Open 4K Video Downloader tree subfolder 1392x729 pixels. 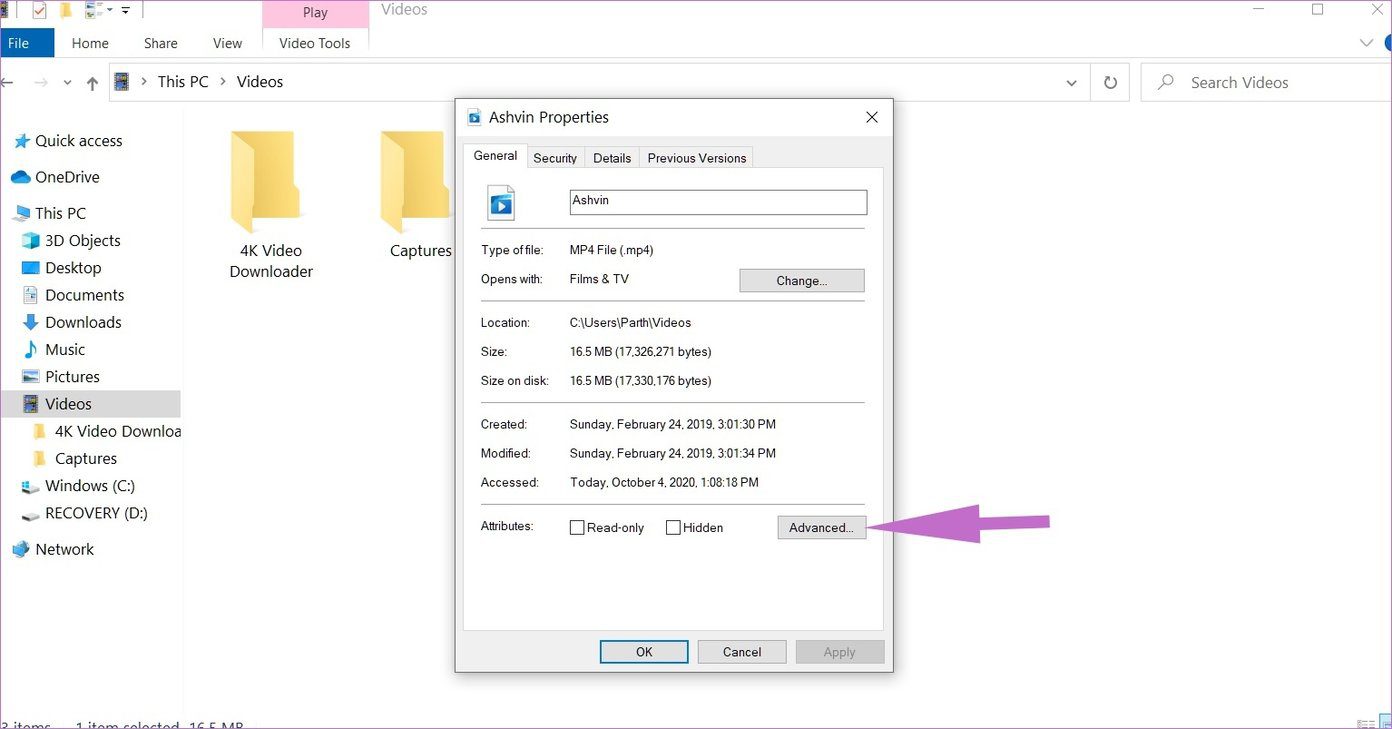click(117, 431)
